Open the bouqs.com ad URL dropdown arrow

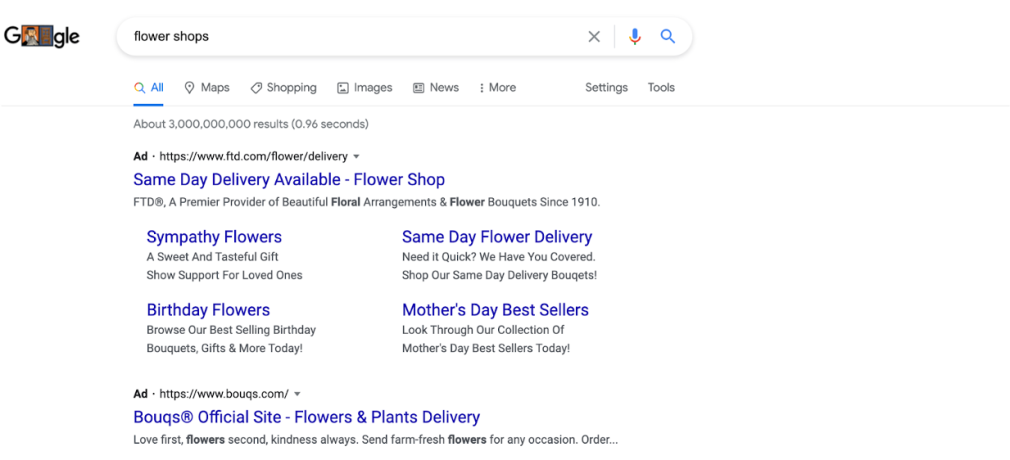(298, 394)
